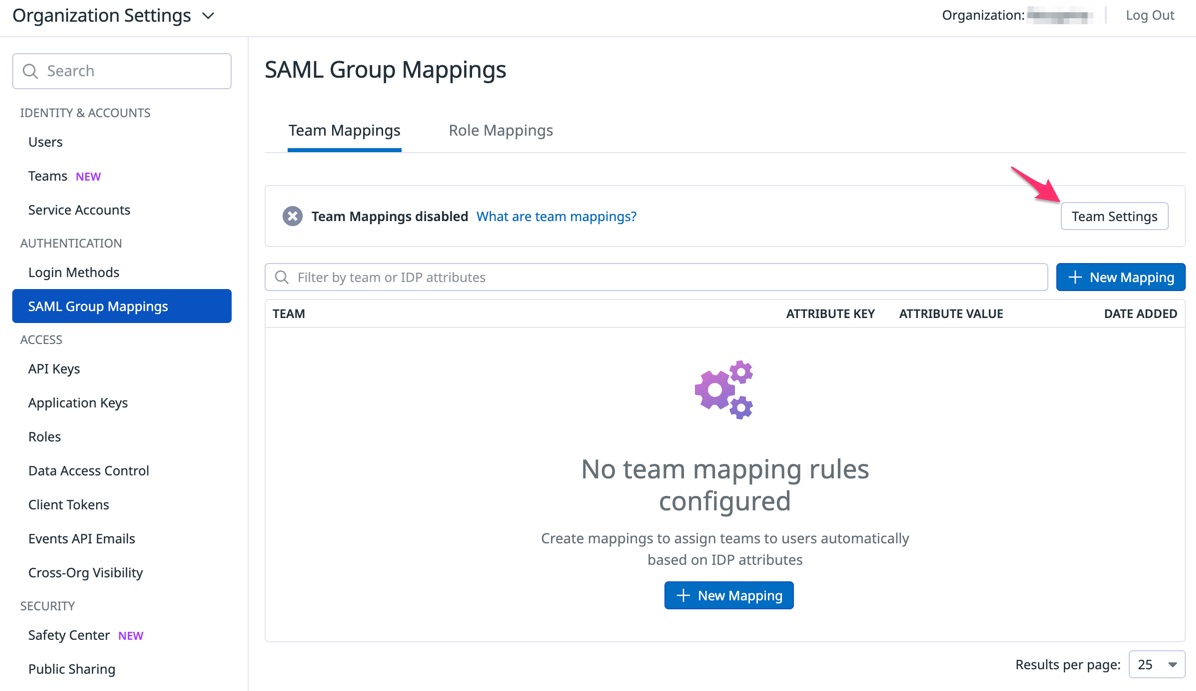Switch to the Team Mappings tab

click(x=344, y=130)
